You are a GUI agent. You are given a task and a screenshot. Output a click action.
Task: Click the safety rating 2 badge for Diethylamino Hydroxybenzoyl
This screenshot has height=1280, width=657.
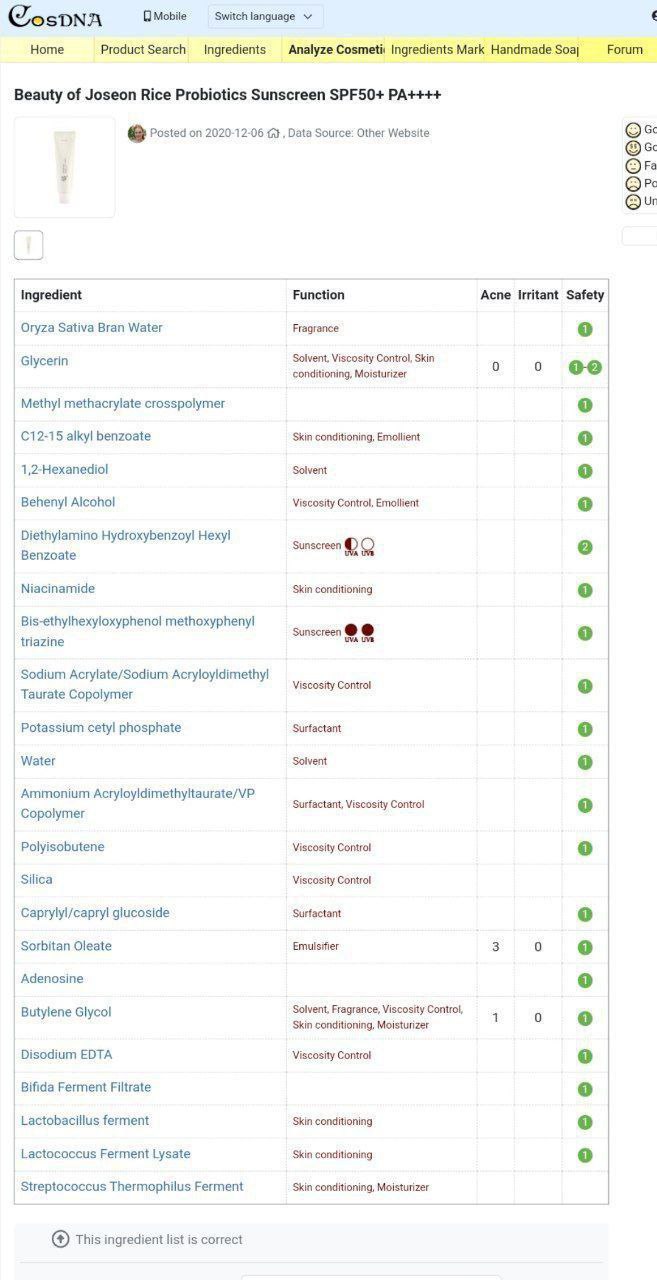[585, 547]
